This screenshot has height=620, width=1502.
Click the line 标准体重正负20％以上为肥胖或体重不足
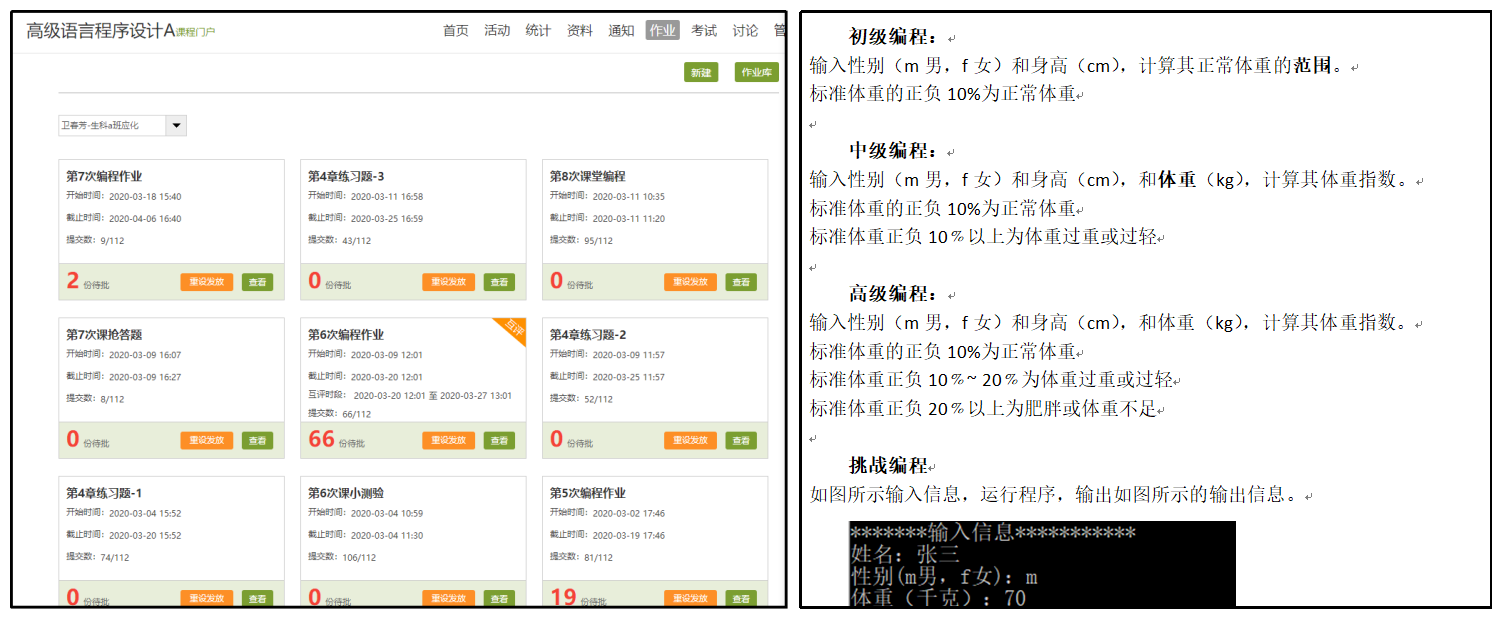coord(983,409)
